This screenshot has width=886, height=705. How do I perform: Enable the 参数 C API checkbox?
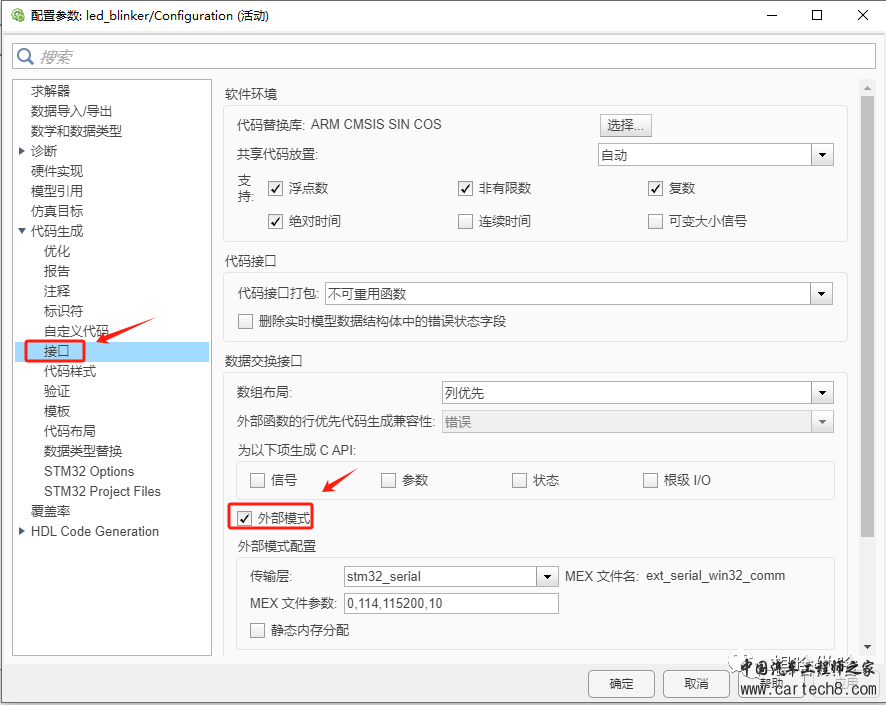tap(388, 481)
